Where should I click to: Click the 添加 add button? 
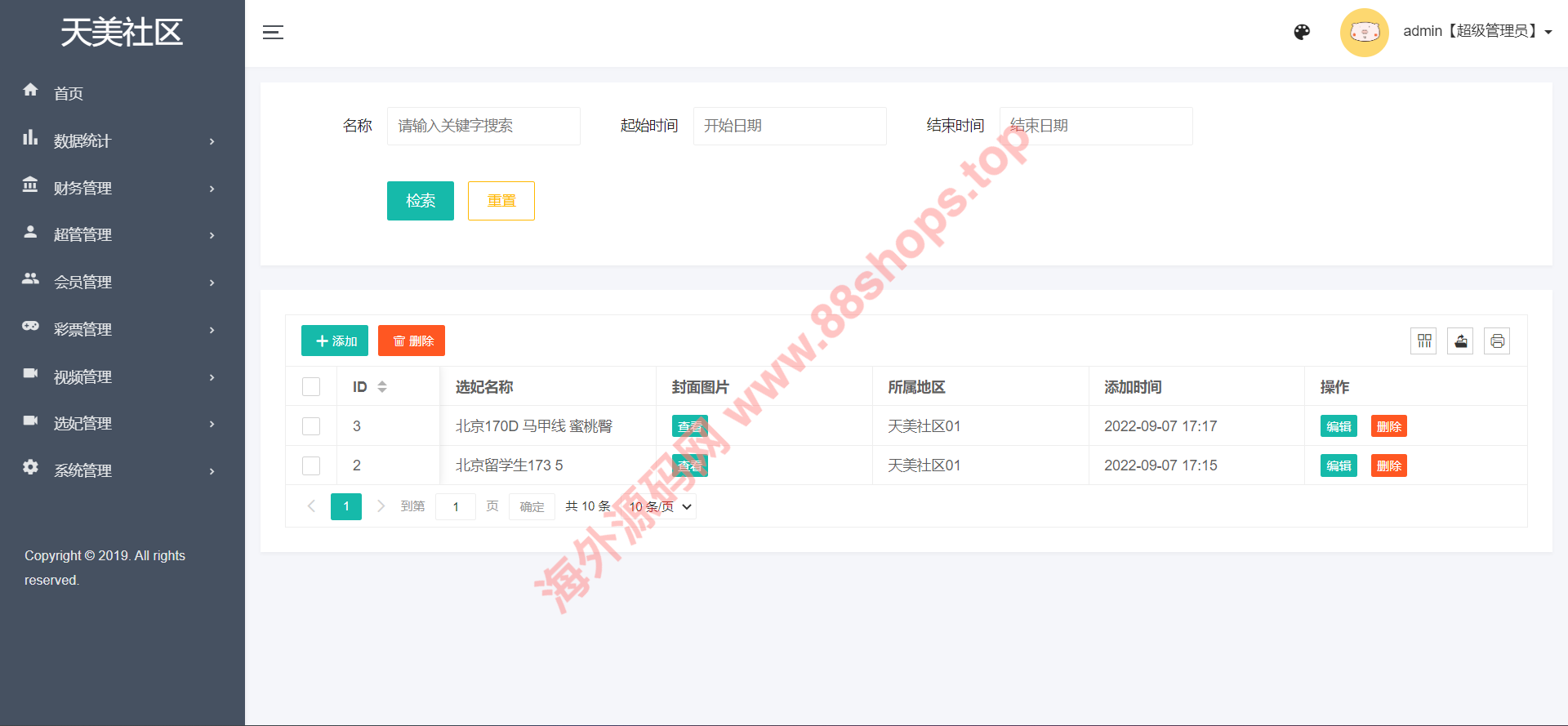(335, 341)
